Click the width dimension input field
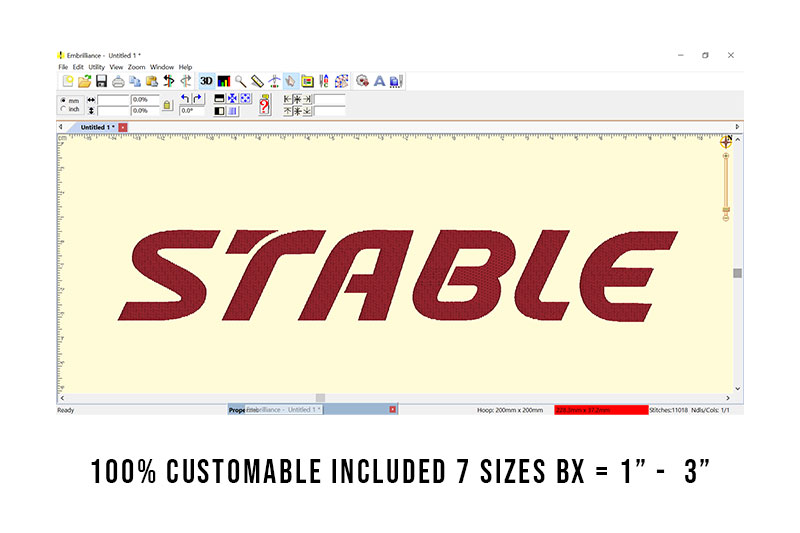This screenshot has height=533, width=800. click(113, 100)
